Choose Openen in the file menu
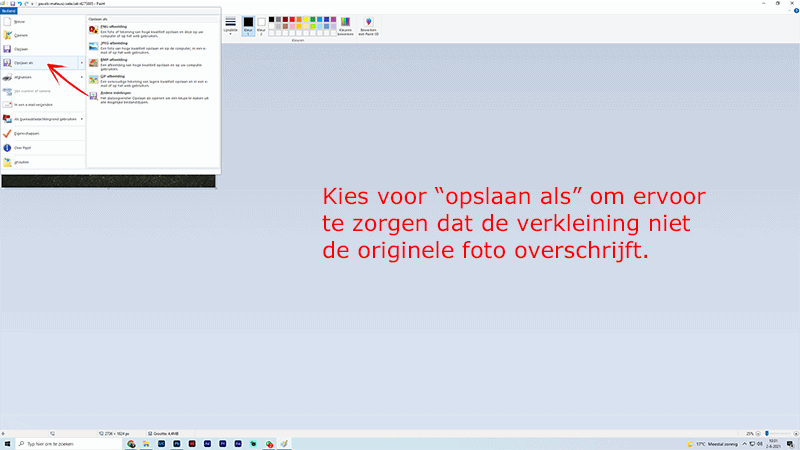 (43, 35)
